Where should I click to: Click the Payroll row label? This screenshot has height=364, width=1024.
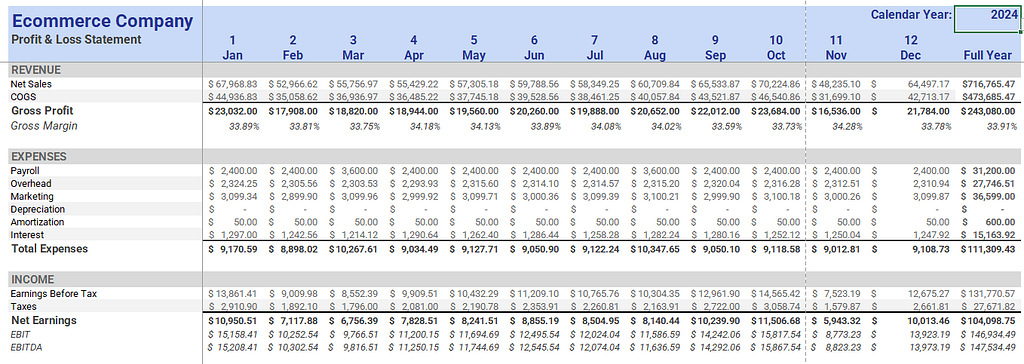pyautogui.click(x=25, y=171)
